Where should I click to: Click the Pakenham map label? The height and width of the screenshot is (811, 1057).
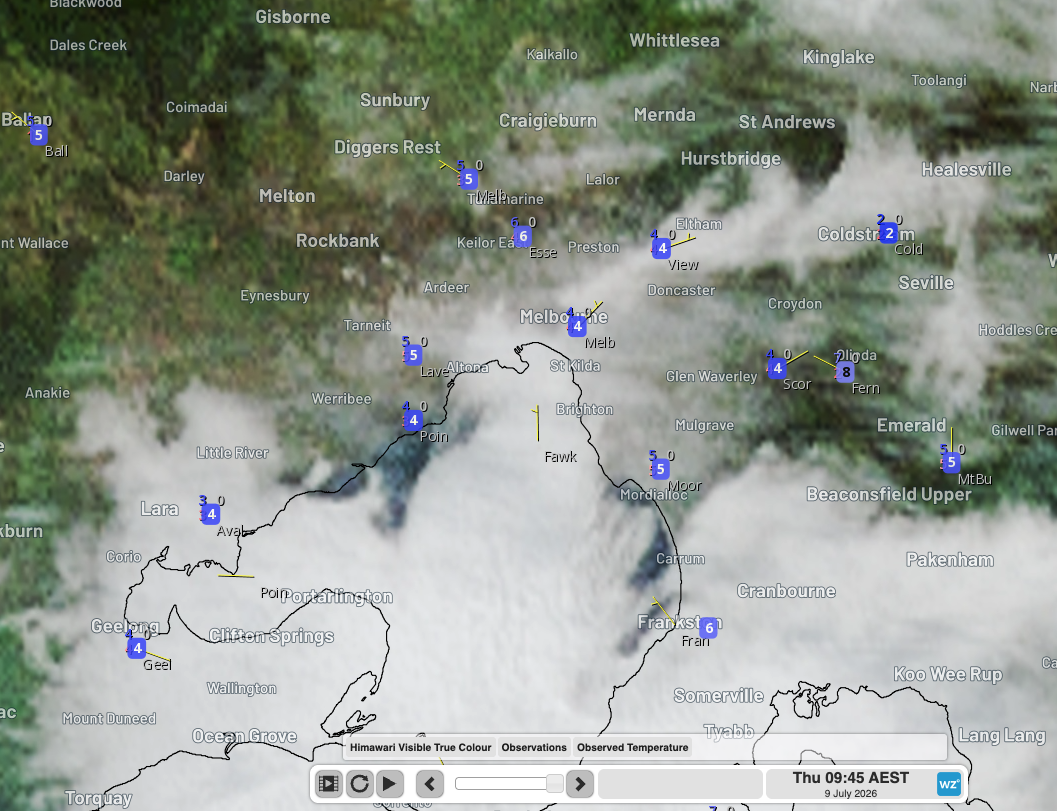(949, 560)
